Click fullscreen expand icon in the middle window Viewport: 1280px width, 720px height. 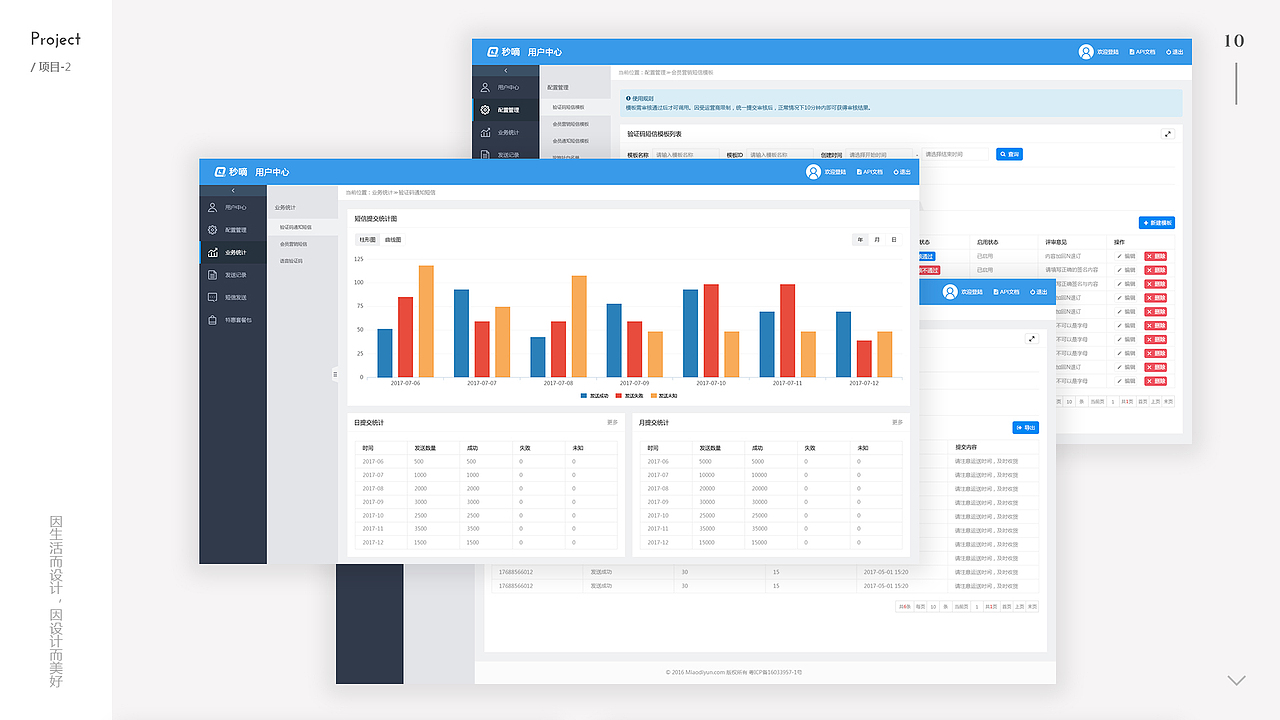pyautogui.click(x=1032, y=339)
